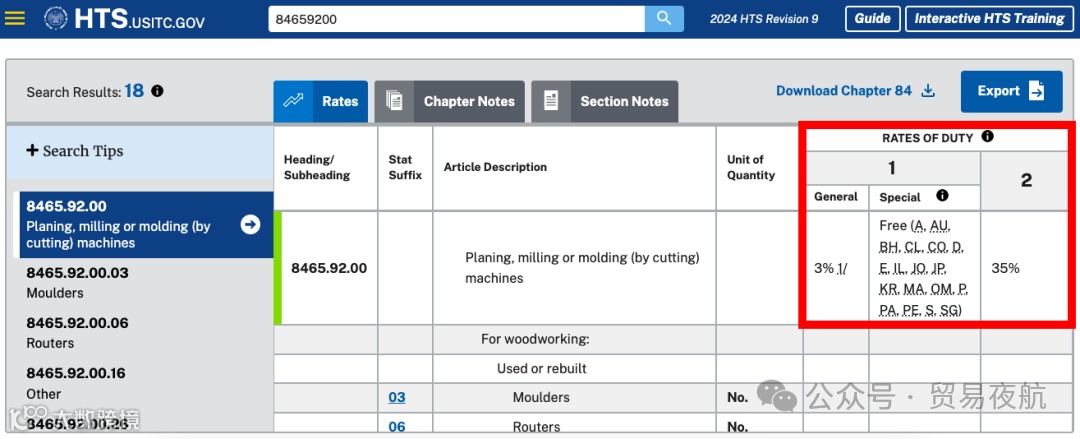1080x439 pixels.
Task: Click the Special column info icon
Action: (x=942, y=196)
